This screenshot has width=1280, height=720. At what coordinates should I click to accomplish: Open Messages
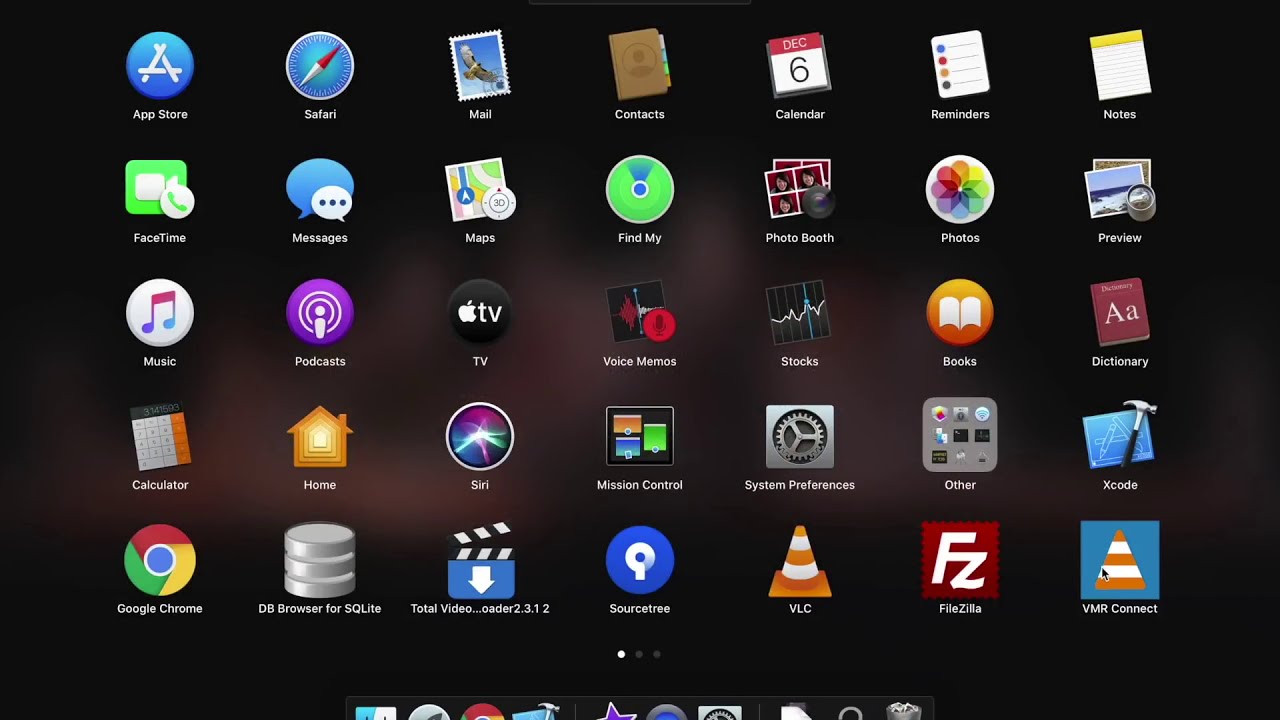tap(320, 189)
